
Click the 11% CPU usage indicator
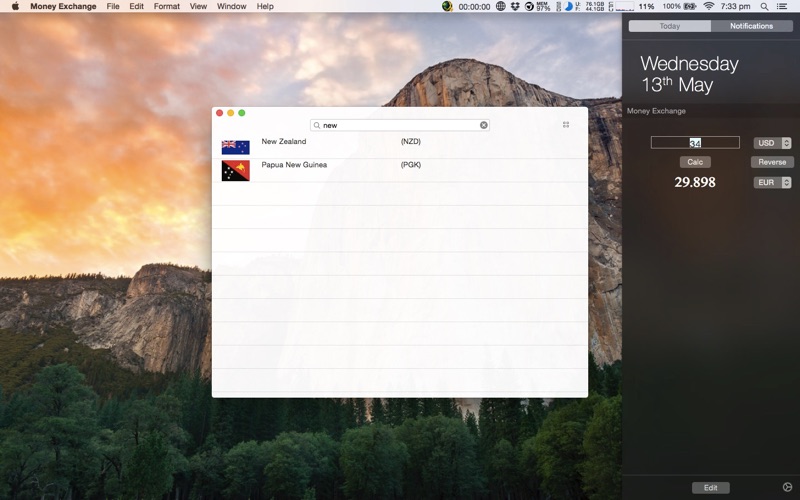coord(646,7)
